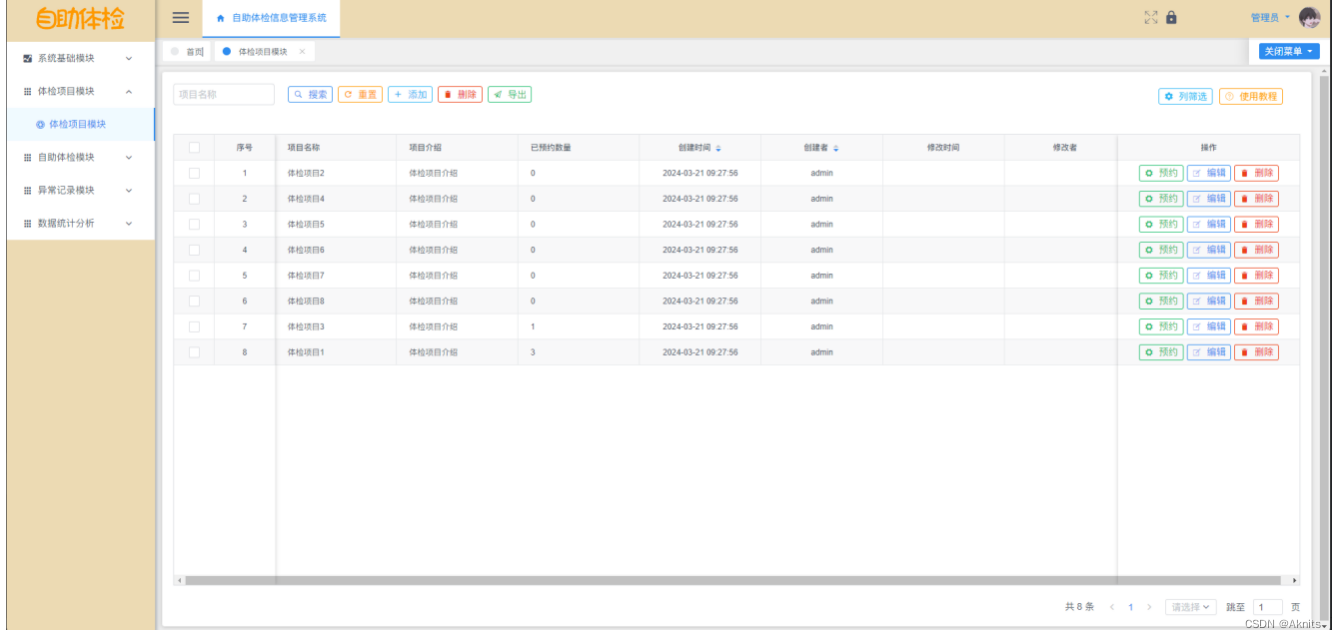Check the checkbox for row 体检项目7
Image resolution: width=1336 pixels, height=638 pixels.
pos(194,275)
